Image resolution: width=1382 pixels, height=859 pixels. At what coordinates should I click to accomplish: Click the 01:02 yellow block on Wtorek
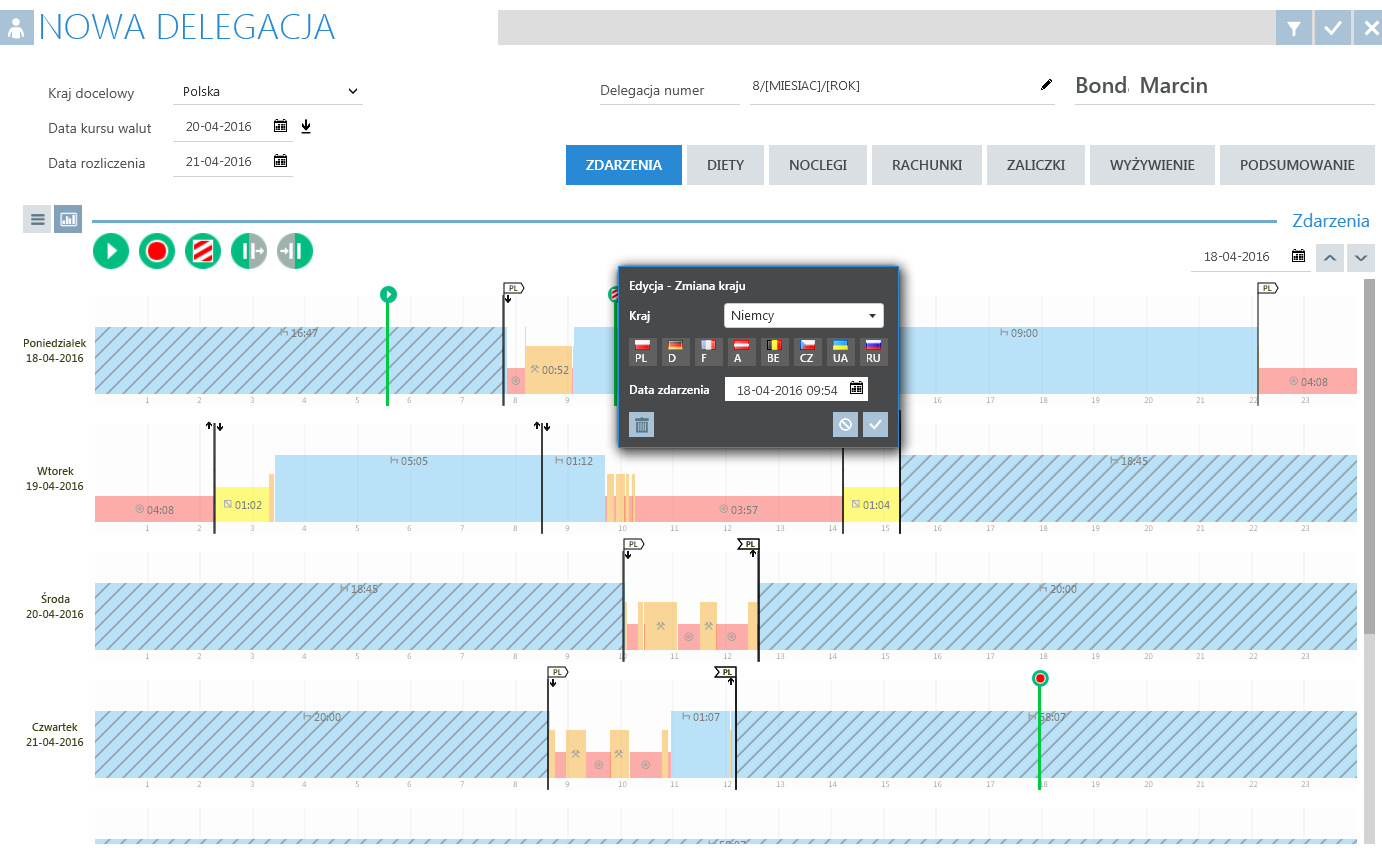[x=242, y=505]
